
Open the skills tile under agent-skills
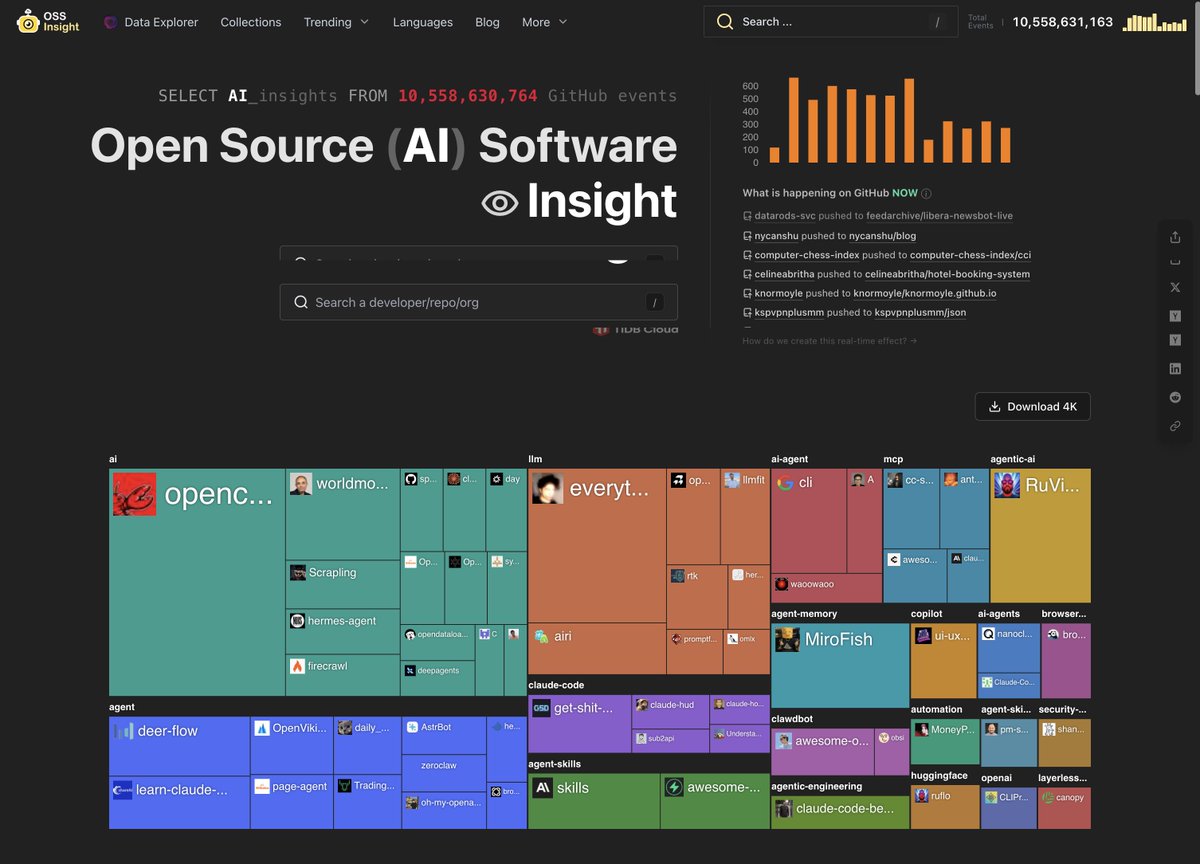click(x=594, y=801)
